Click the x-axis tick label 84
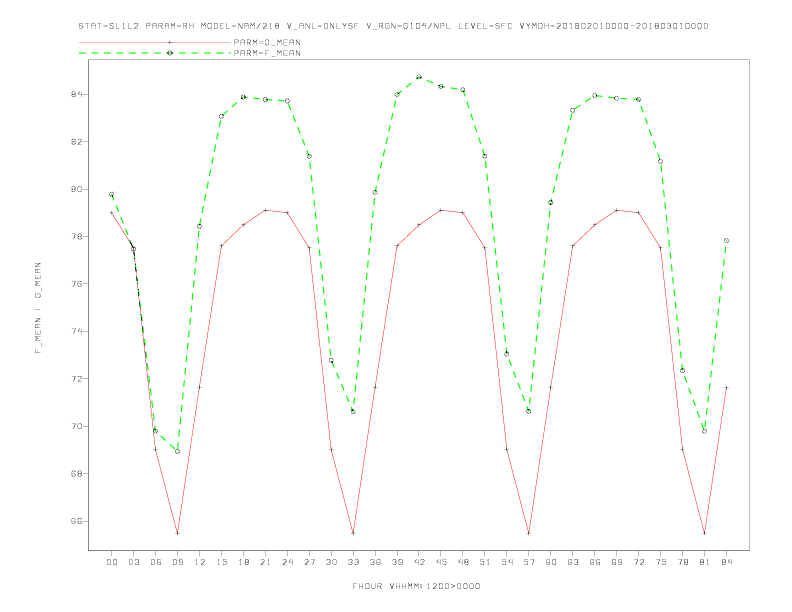This screenshot has height=612, width=792. (726, 562)
